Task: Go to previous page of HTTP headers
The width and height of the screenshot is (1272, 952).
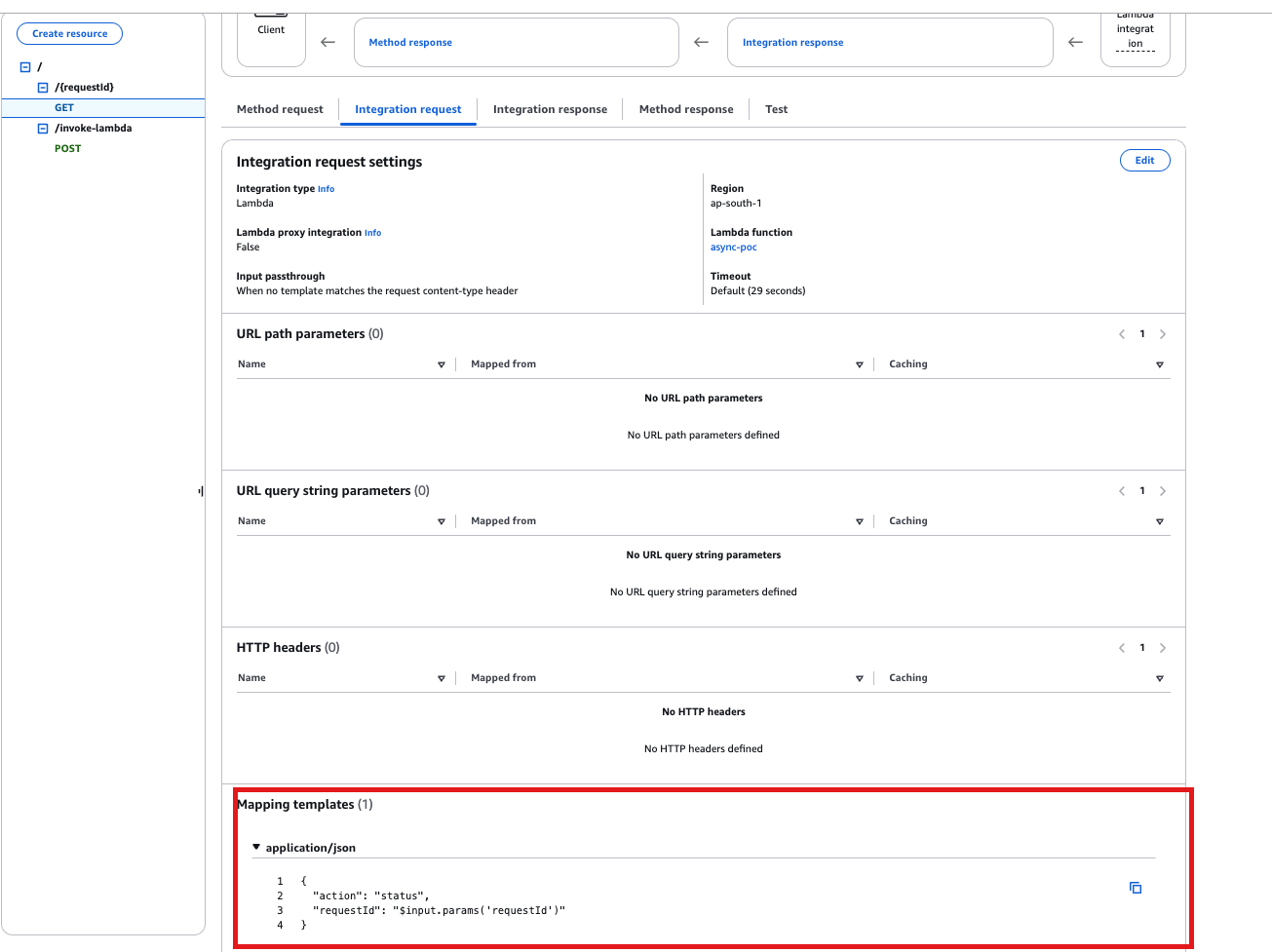Action: pos(1122,648)
